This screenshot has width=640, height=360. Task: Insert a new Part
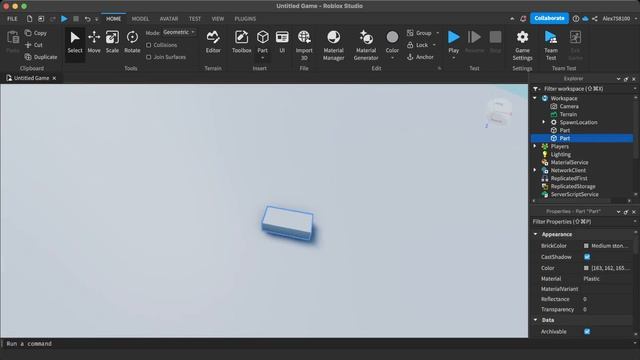(x=262, y=41)
